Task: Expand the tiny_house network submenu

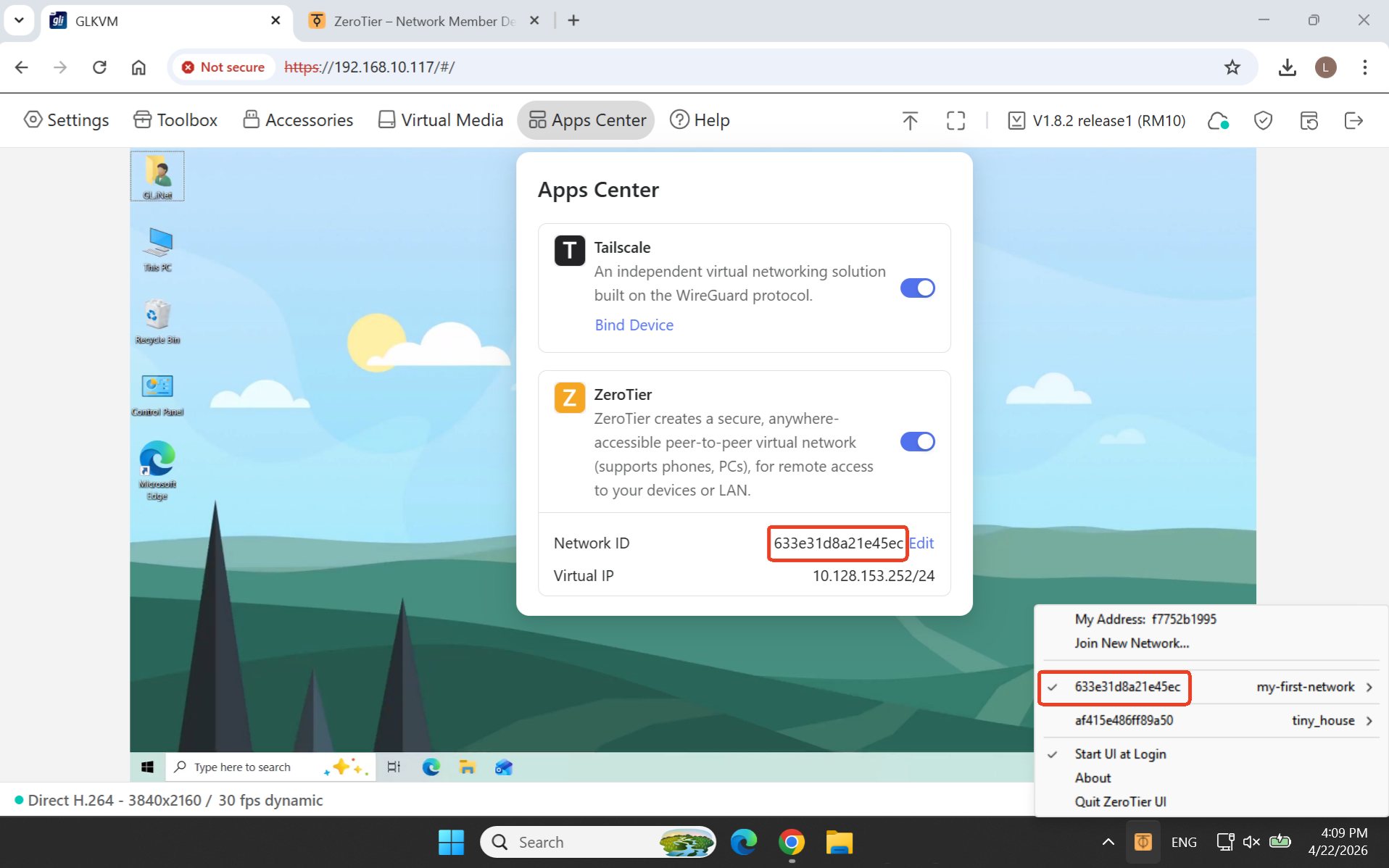Action: click(1369, 721)
